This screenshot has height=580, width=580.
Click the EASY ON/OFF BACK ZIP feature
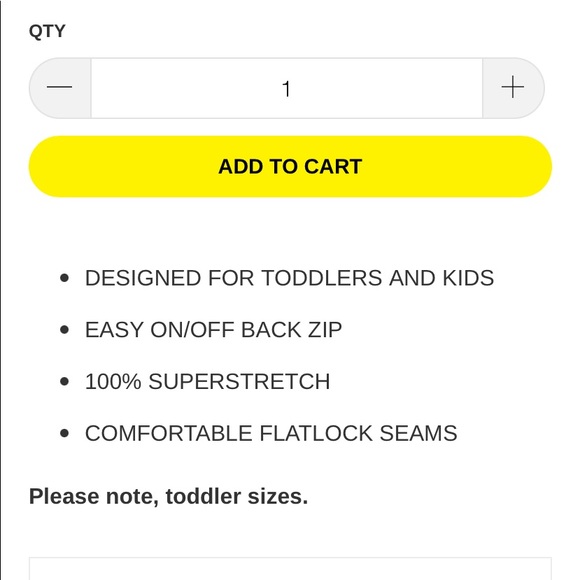point(213,330)
